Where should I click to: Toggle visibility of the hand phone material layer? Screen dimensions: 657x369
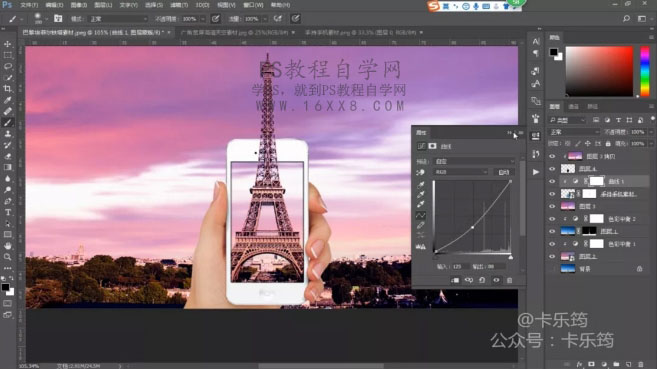pyautogui.click(x=552, y=194)
